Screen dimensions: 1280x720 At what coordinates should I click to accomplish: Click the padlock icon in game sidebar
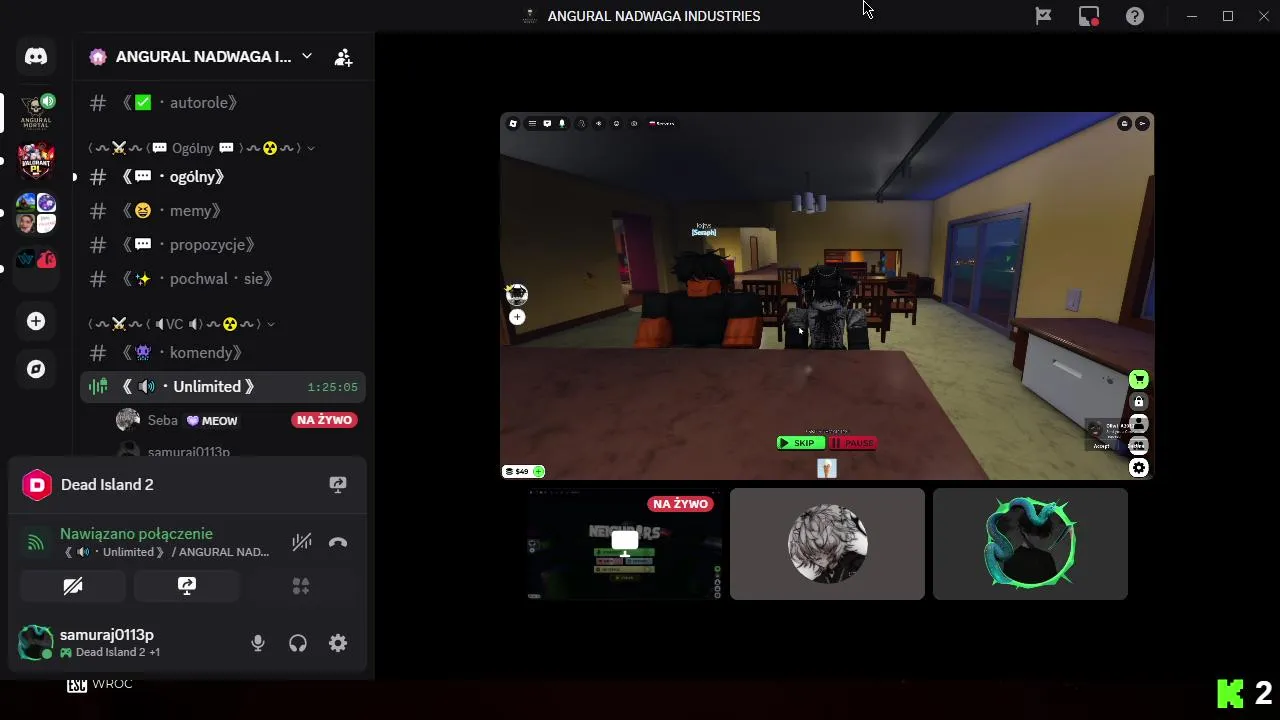[x=1138, y=402]
